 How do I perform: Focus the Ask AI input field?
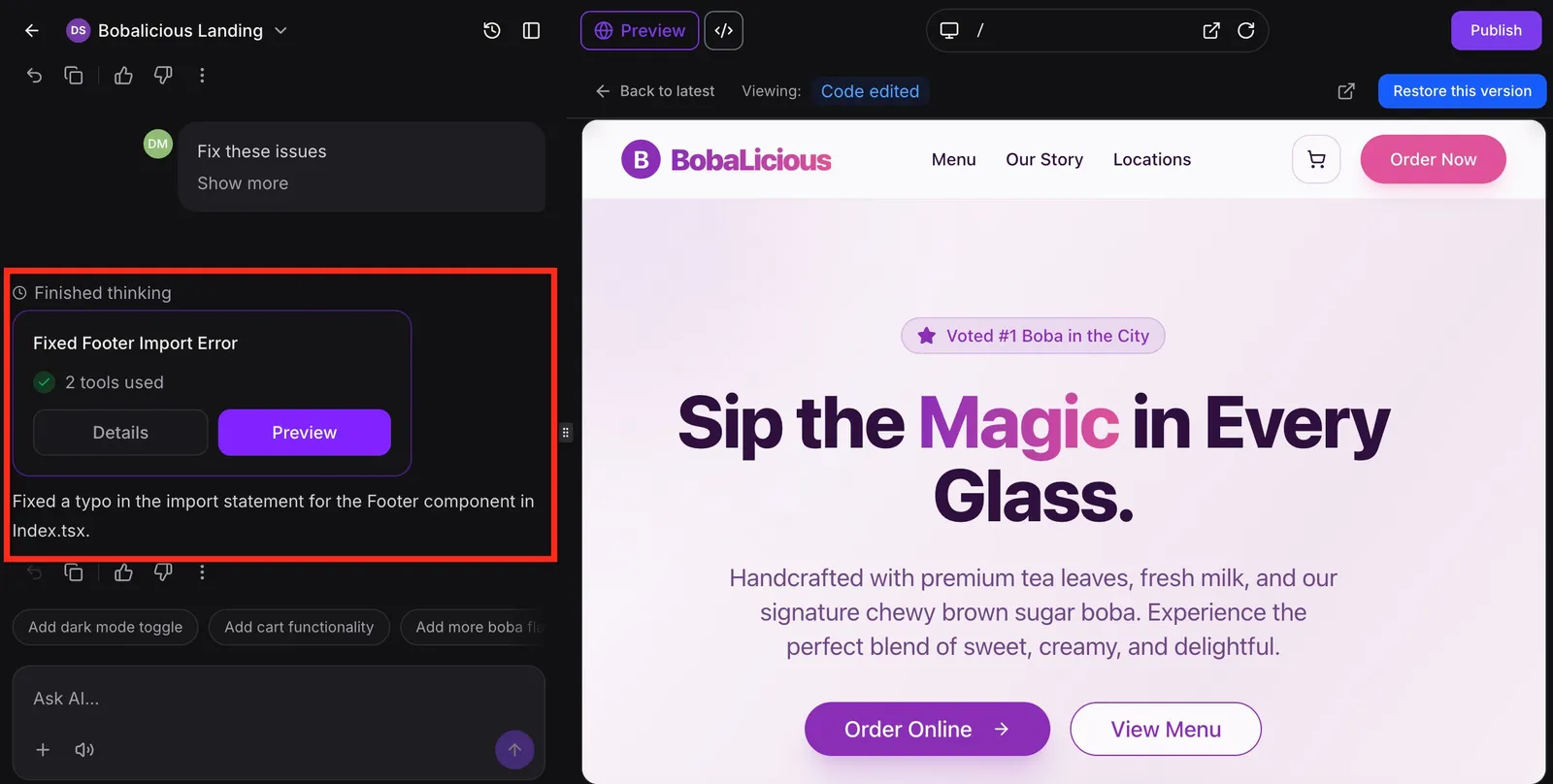[x=279, y=699]
